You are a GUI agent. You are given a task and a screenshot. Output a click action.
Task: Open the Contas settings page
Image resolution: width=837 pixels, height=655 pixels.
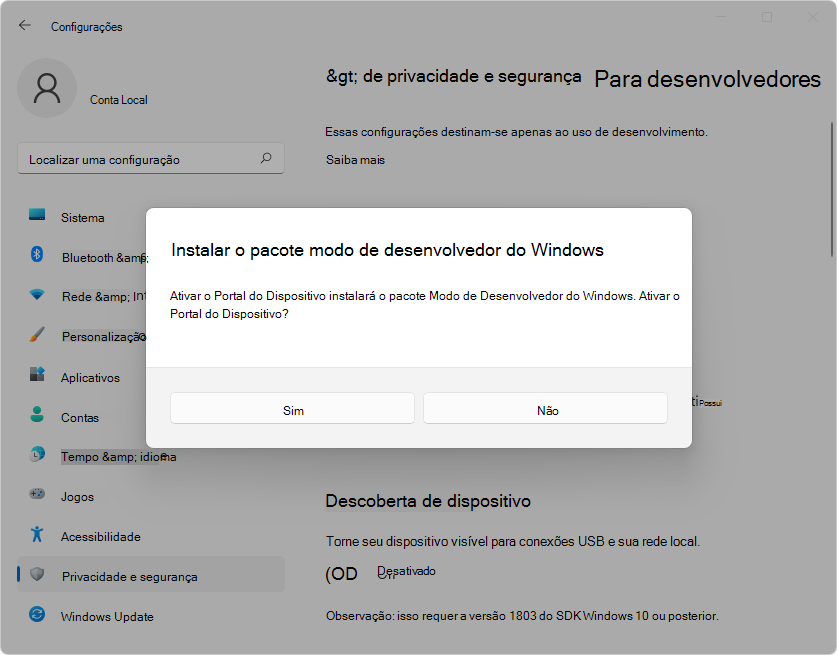[80, 417]
